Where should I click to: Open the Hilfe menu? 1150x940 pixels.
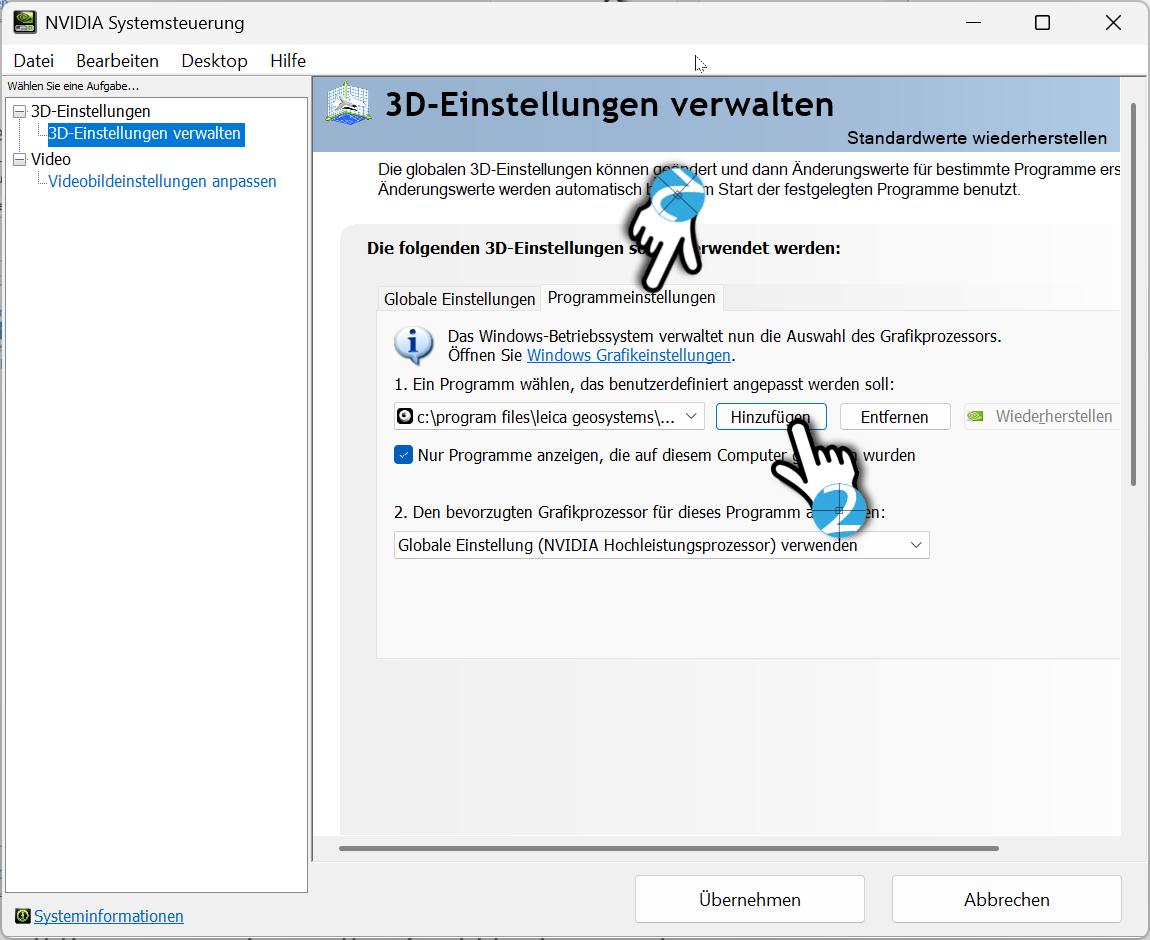click(x=288, y=61)
